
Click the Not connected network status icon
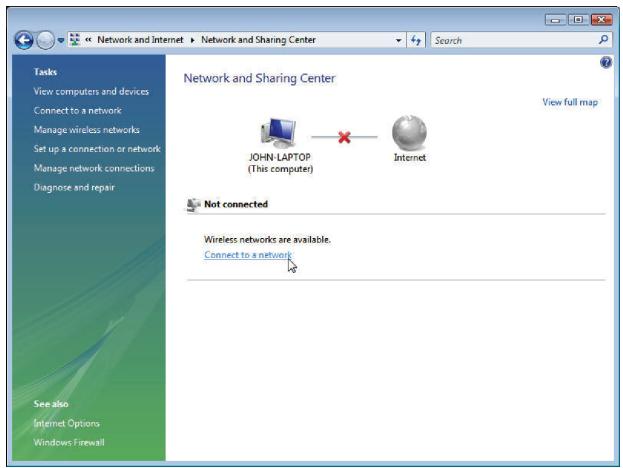[x=193, y=205]
